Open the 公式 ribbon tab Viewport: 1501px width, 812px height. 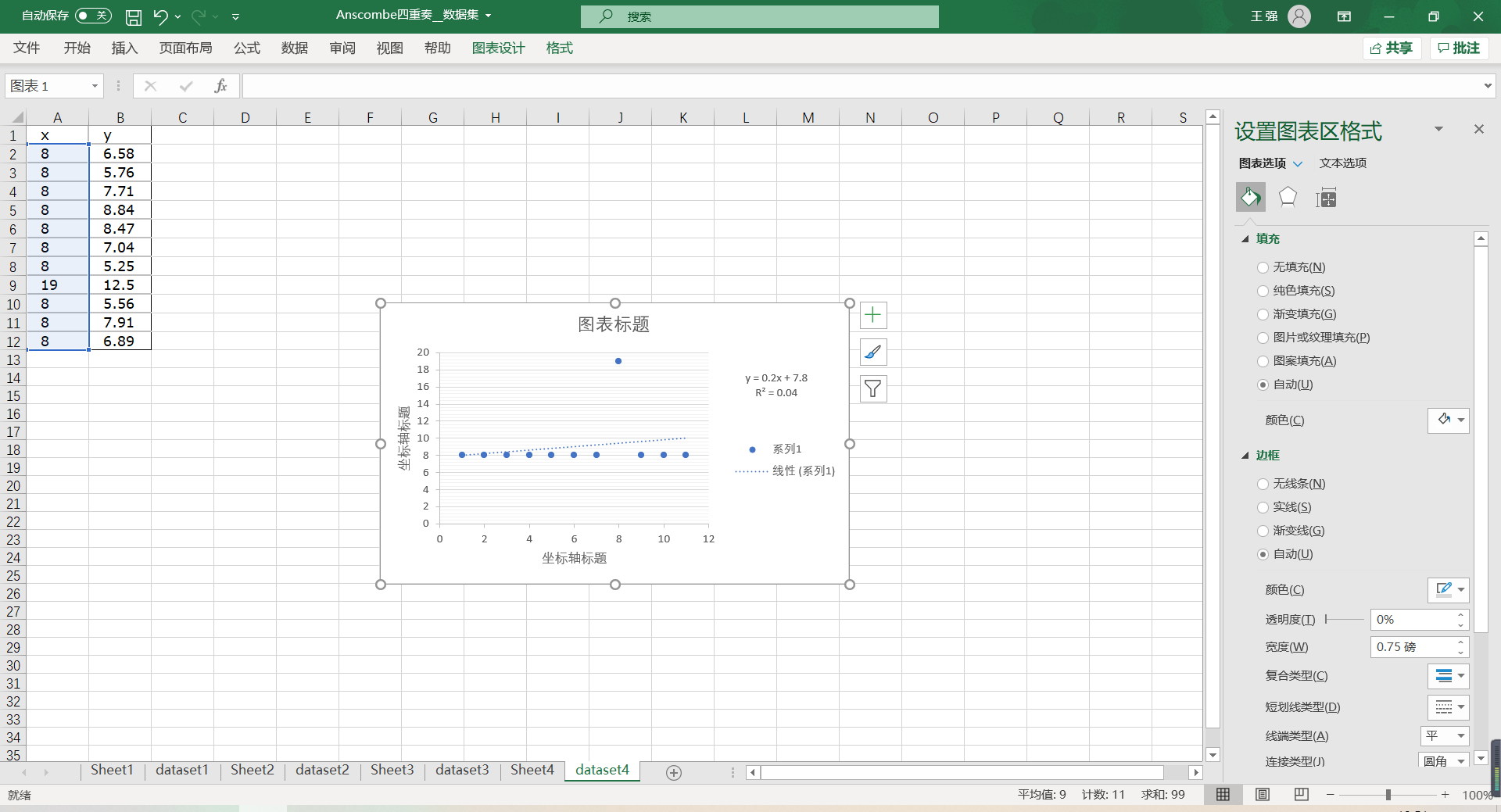click(x=246, y=48)
